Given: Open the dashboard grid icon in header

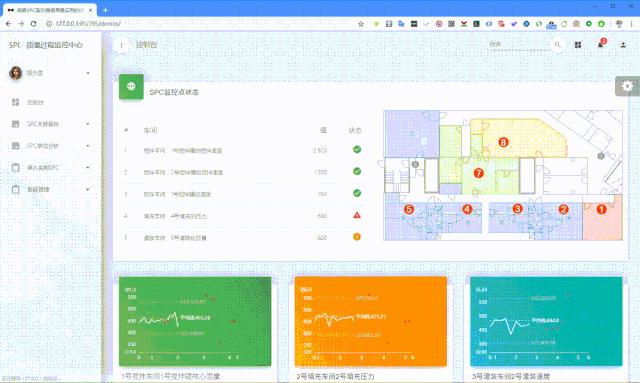Looking at the screenshot, I should pos(578,45).
